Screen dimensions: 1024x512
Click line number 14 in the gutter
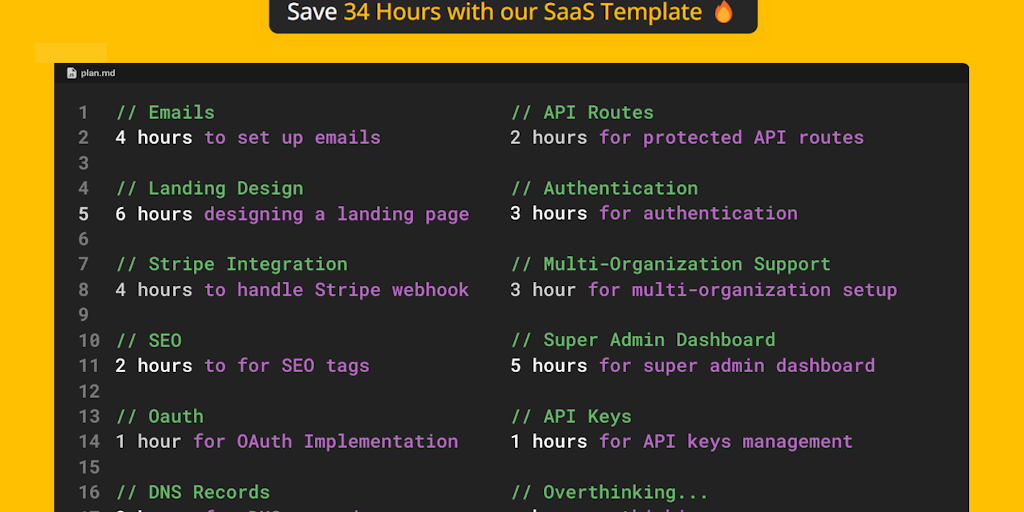click(x=89, y=442)
